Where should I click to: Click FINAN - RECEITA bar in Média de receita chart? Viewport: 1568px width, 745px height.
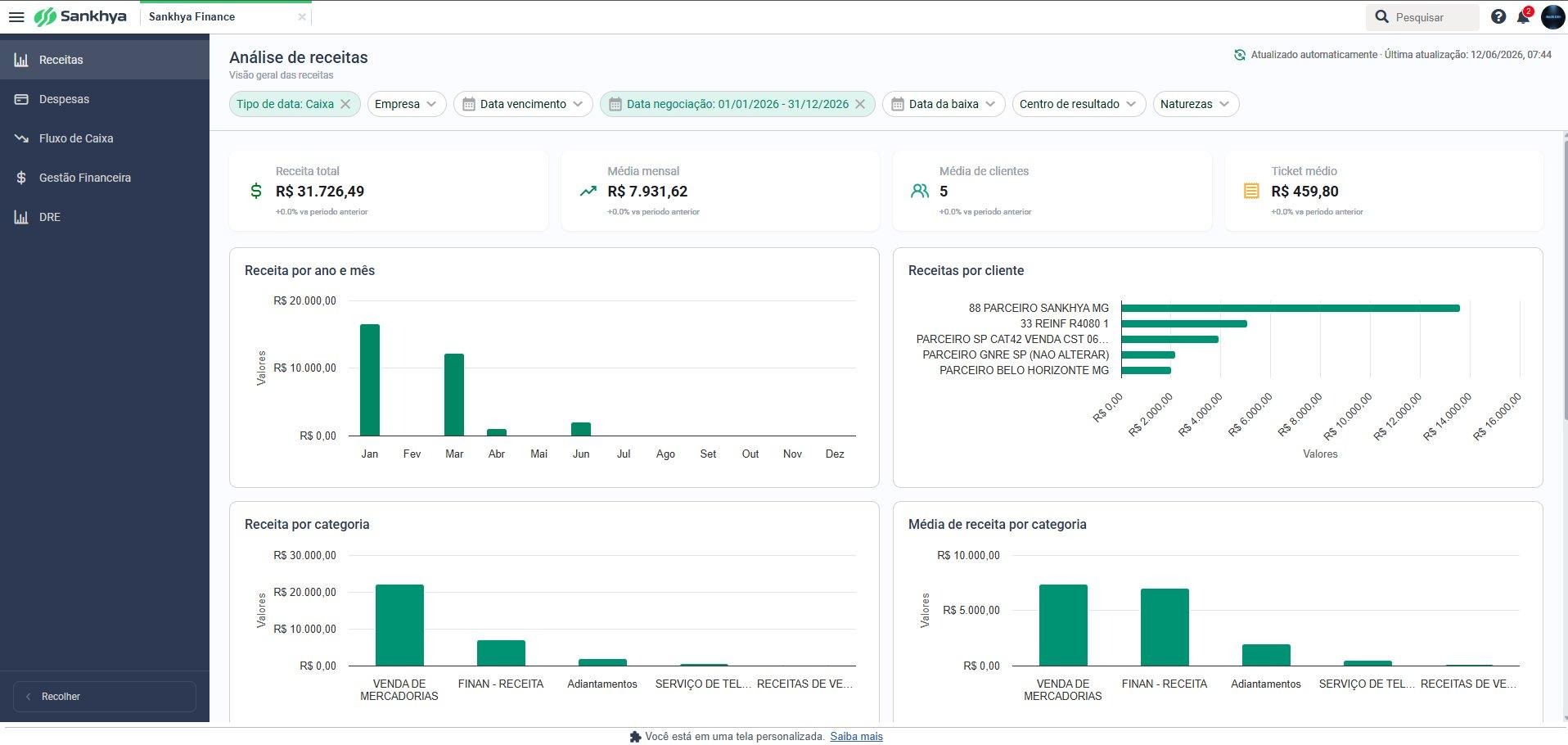tap(1165, 627)
